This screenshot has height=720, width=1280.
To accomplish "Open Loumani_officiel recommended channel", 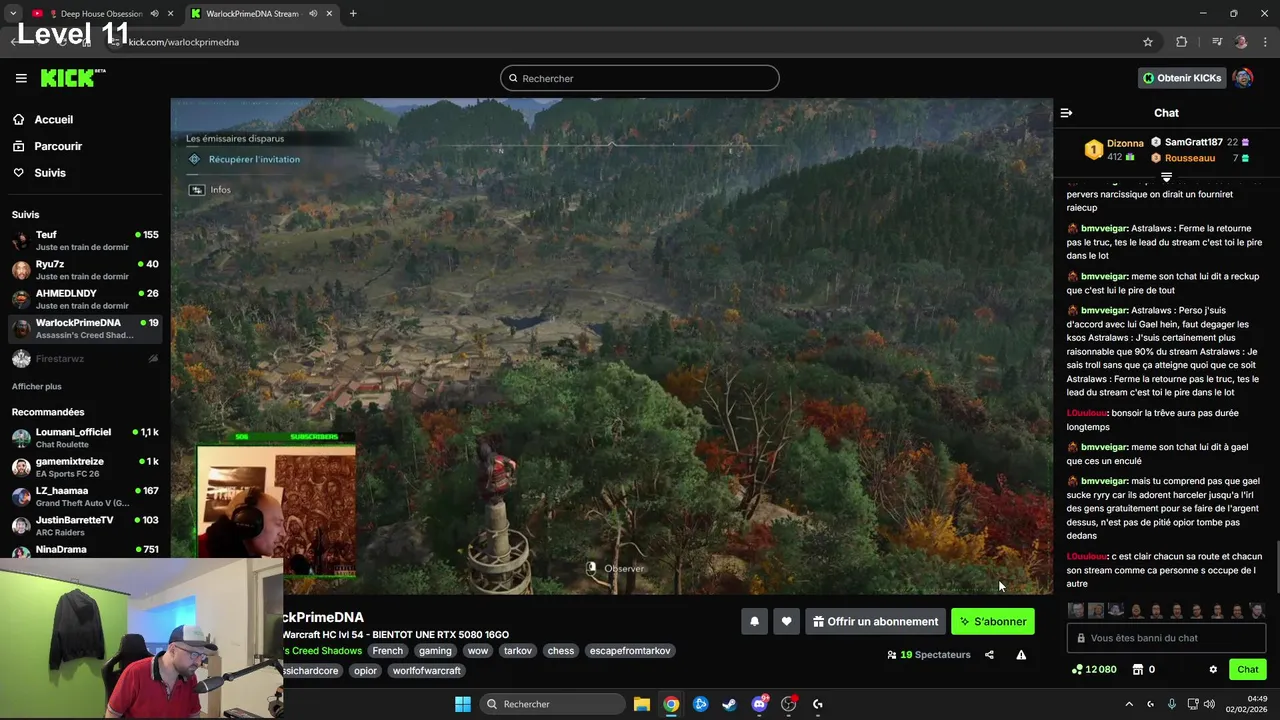I will click(85, 438).
